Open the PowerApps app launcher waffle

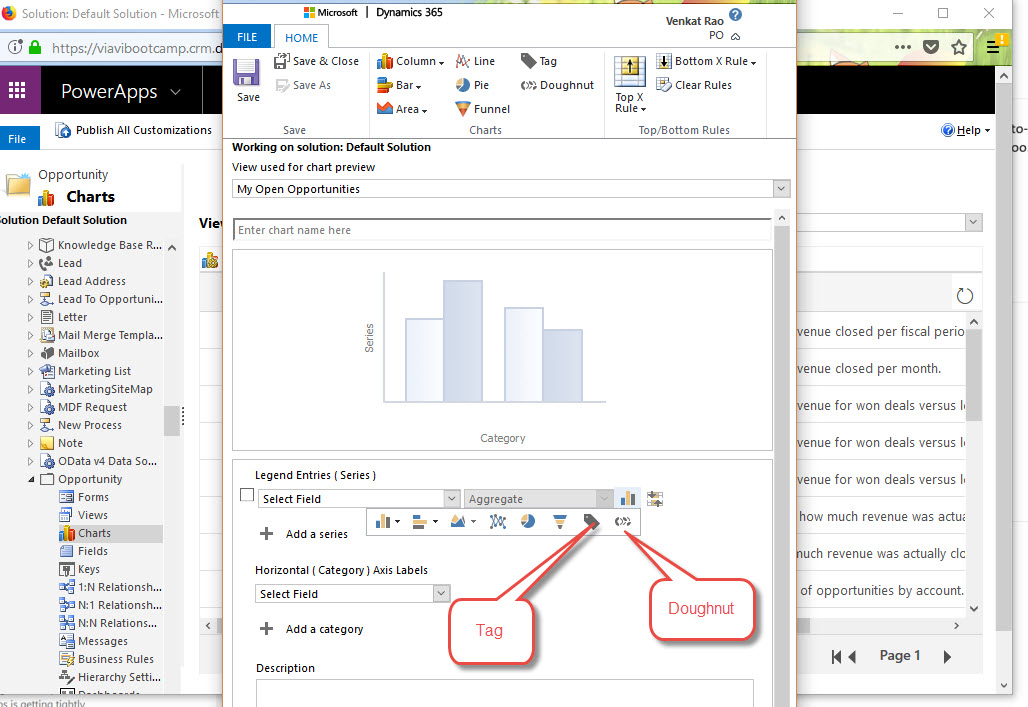click(17, 91)
